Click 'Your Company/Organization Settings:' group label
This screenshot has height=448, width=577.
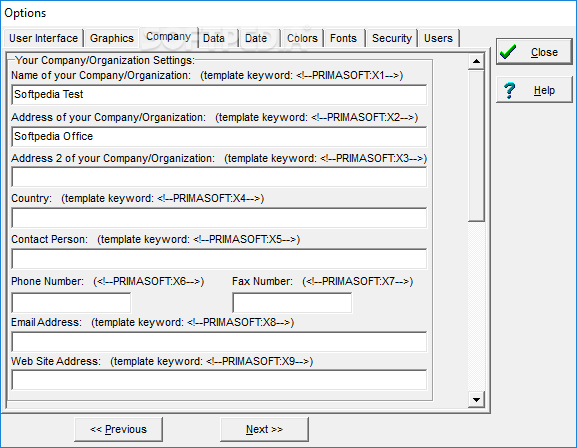[105, 60]
